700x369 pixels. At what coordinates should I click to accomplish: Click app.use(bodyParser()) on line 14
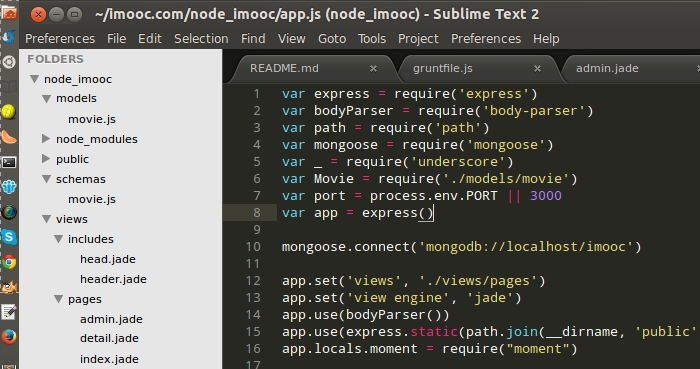(366, 315)
